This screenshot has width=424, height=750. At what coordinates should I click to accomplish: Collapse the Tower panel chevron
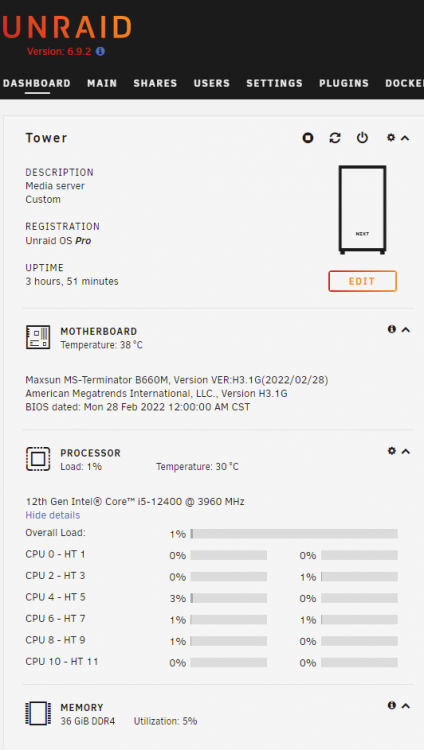tap(405, 138)
